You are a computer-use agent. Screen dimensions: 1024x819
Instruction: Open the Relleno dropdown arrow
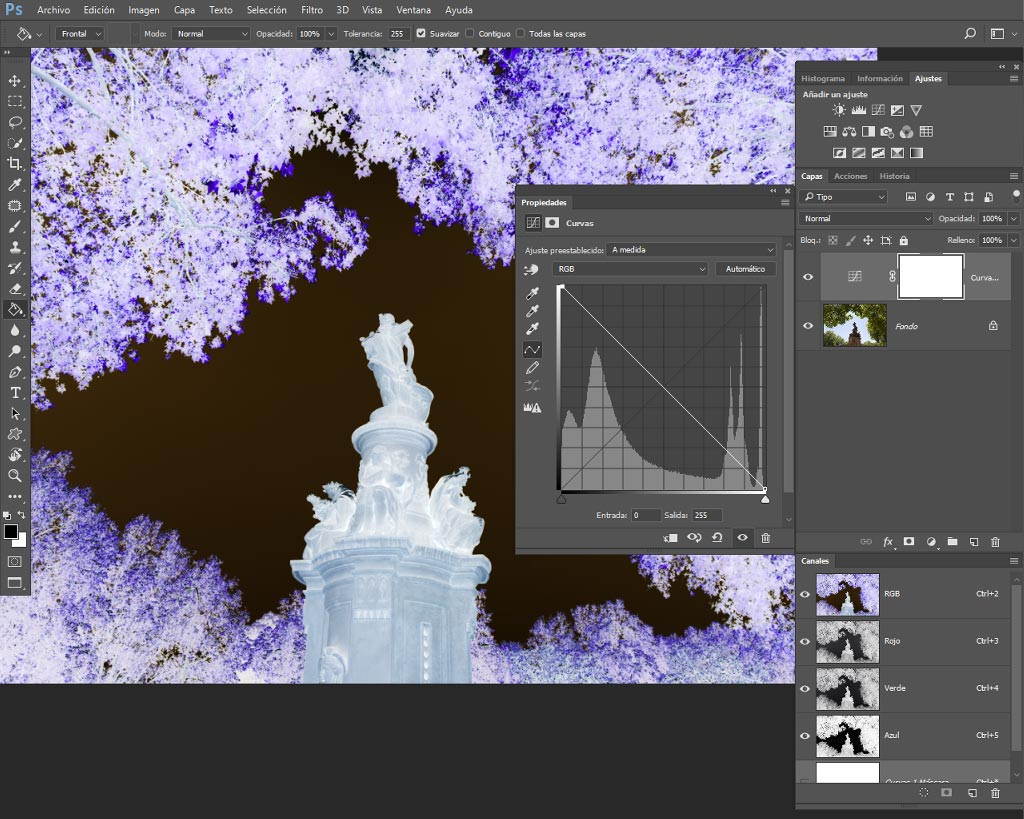point(1014,240)
